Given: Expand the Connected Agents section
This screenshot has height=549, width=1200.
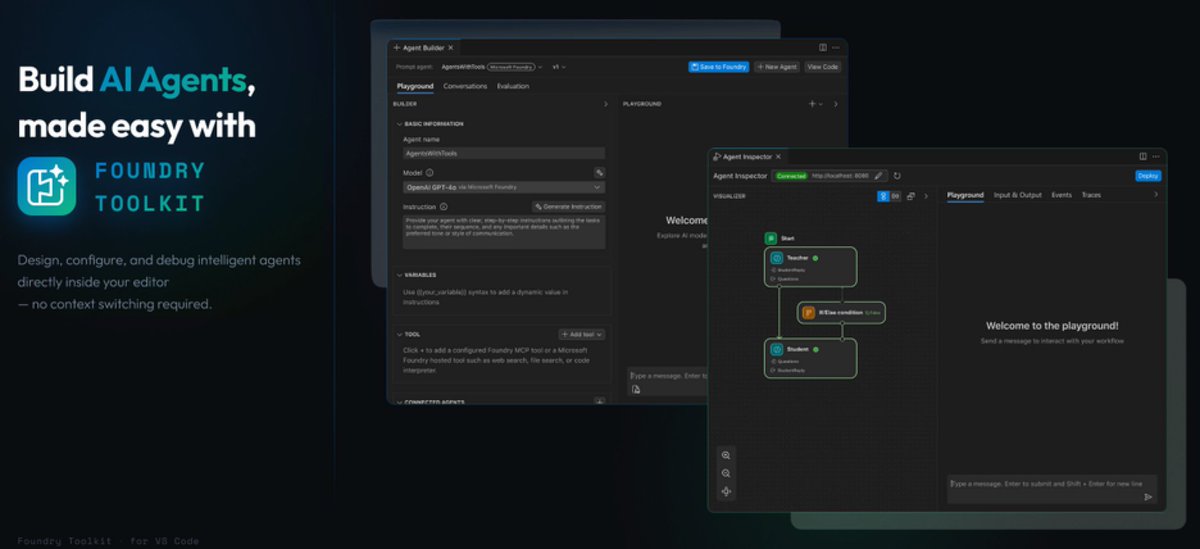Looking at the screenshot, I should pyautogui.click(x=400, y=401).
